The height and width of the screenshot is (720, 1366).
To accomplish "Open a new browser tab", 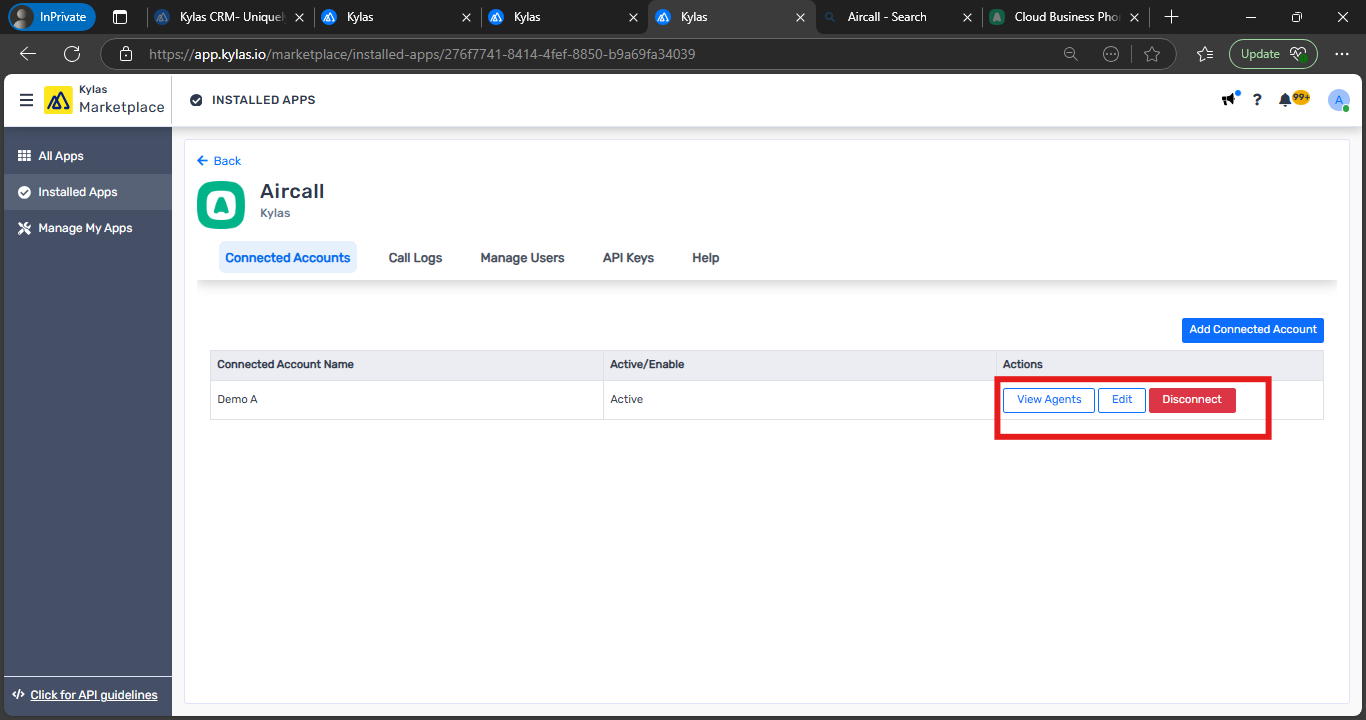I will pyautogui.click(x=1172, y=17).
